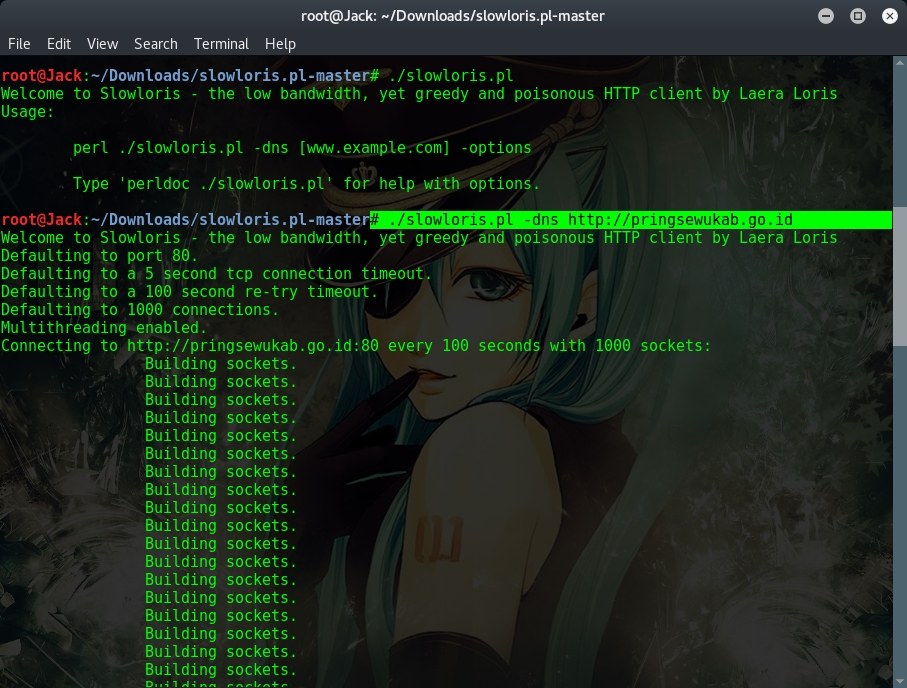The height and width of the screenshot is (688, 907).
Task: Open the Edit menu
Action: click(58, 44)
